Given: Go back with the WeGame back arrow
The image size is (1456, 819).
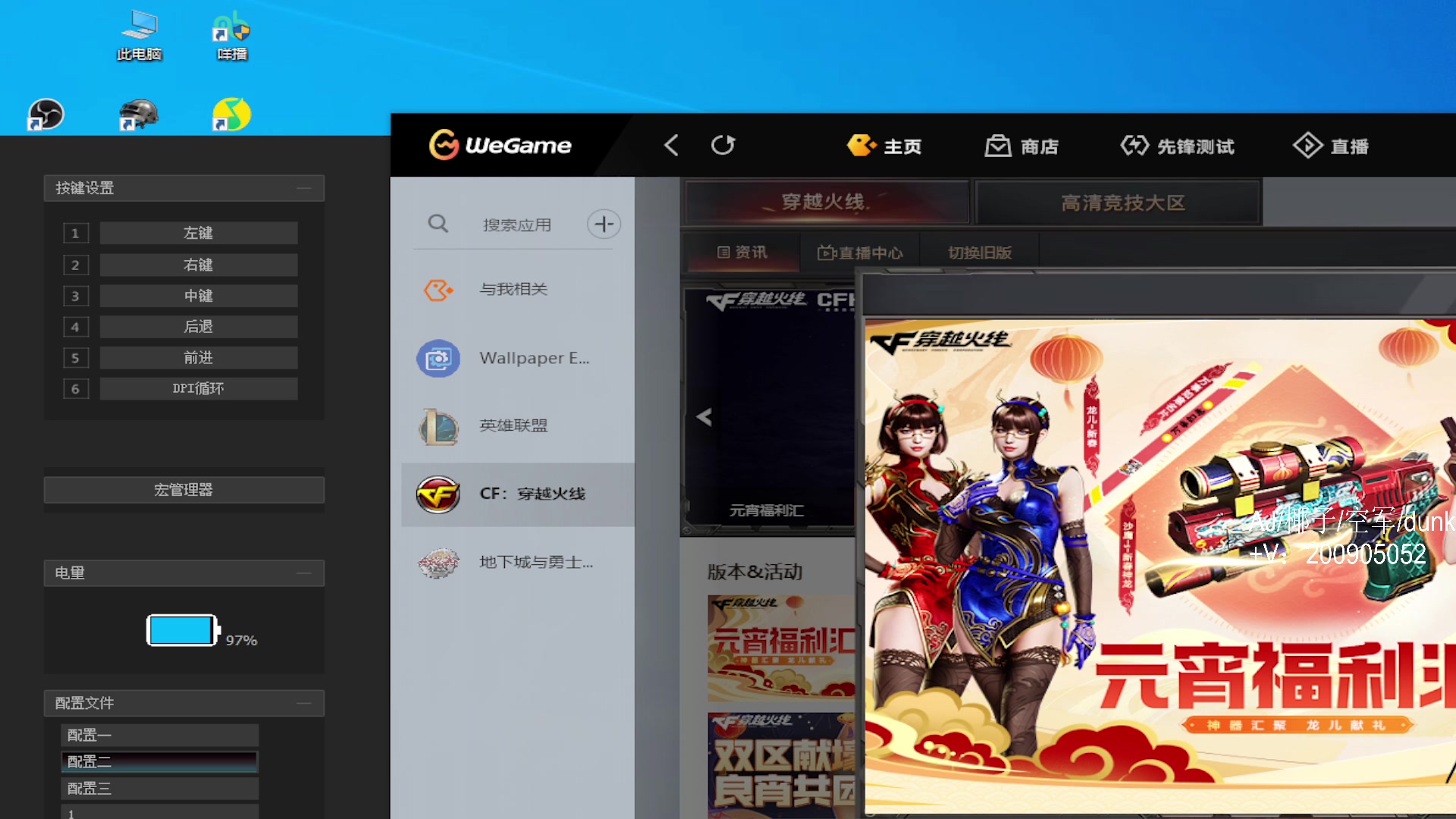Looking at the screenshot, I should pos(671,145).
